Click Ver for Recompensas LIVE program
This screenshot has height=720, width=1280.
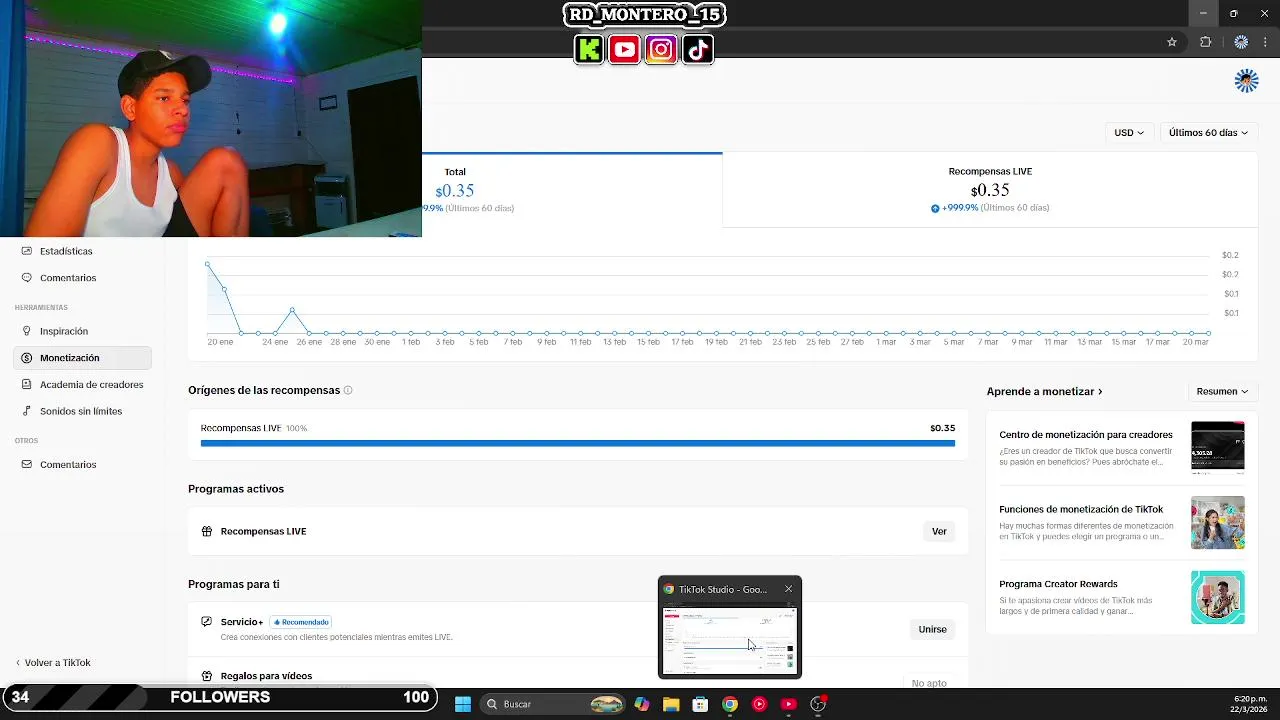tap(939, 531)
